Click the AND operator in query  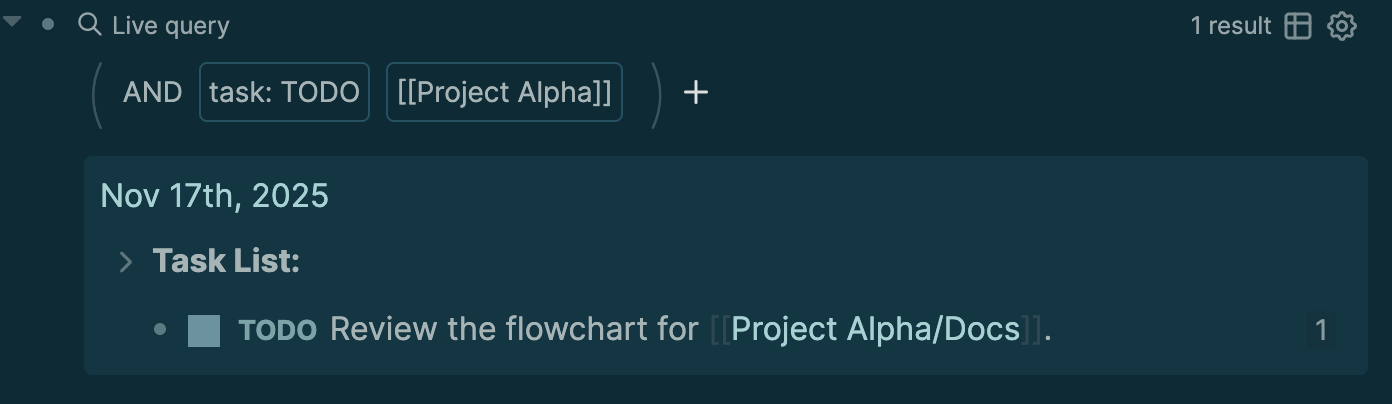point(152,93)
